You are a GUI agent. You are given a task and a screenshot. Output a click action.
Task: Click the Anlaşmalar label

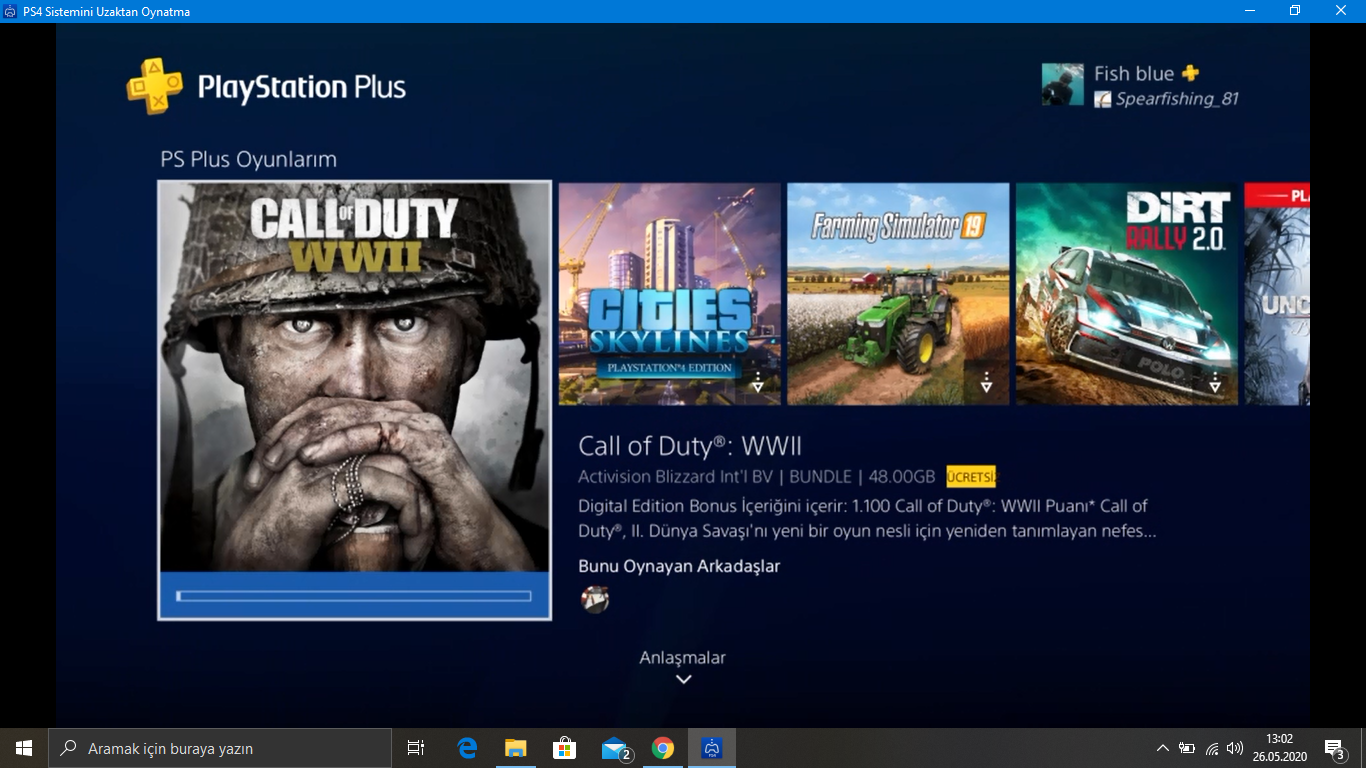(x=683, y=657)
